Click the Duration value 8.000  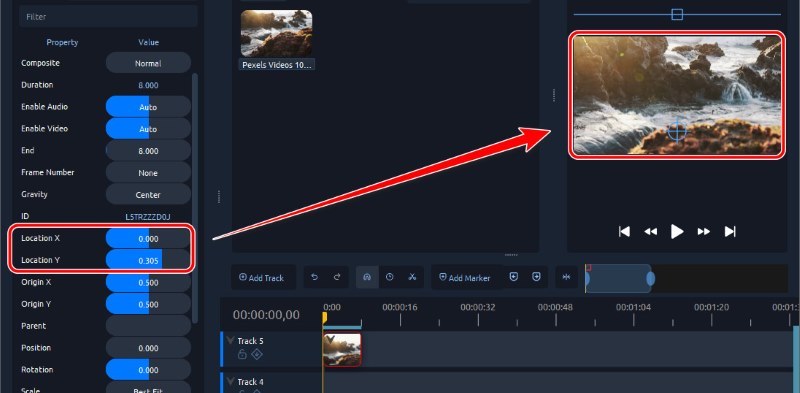148,85
